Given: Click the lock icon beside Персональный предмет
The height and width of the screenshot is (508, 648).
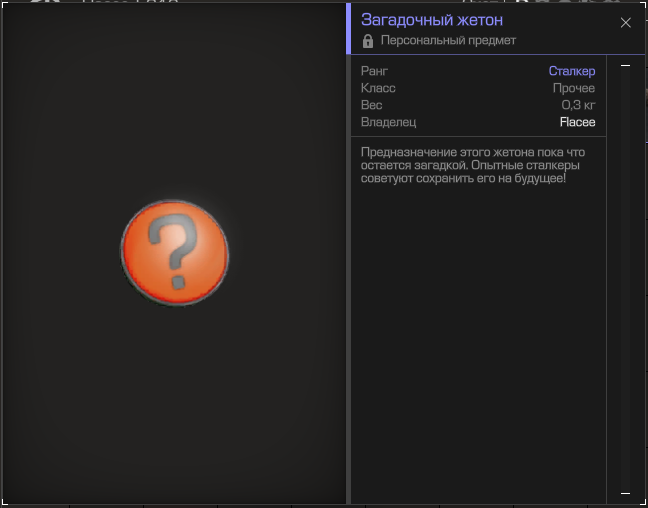Looking at the screenshot, I should click(x=368, y=41).
